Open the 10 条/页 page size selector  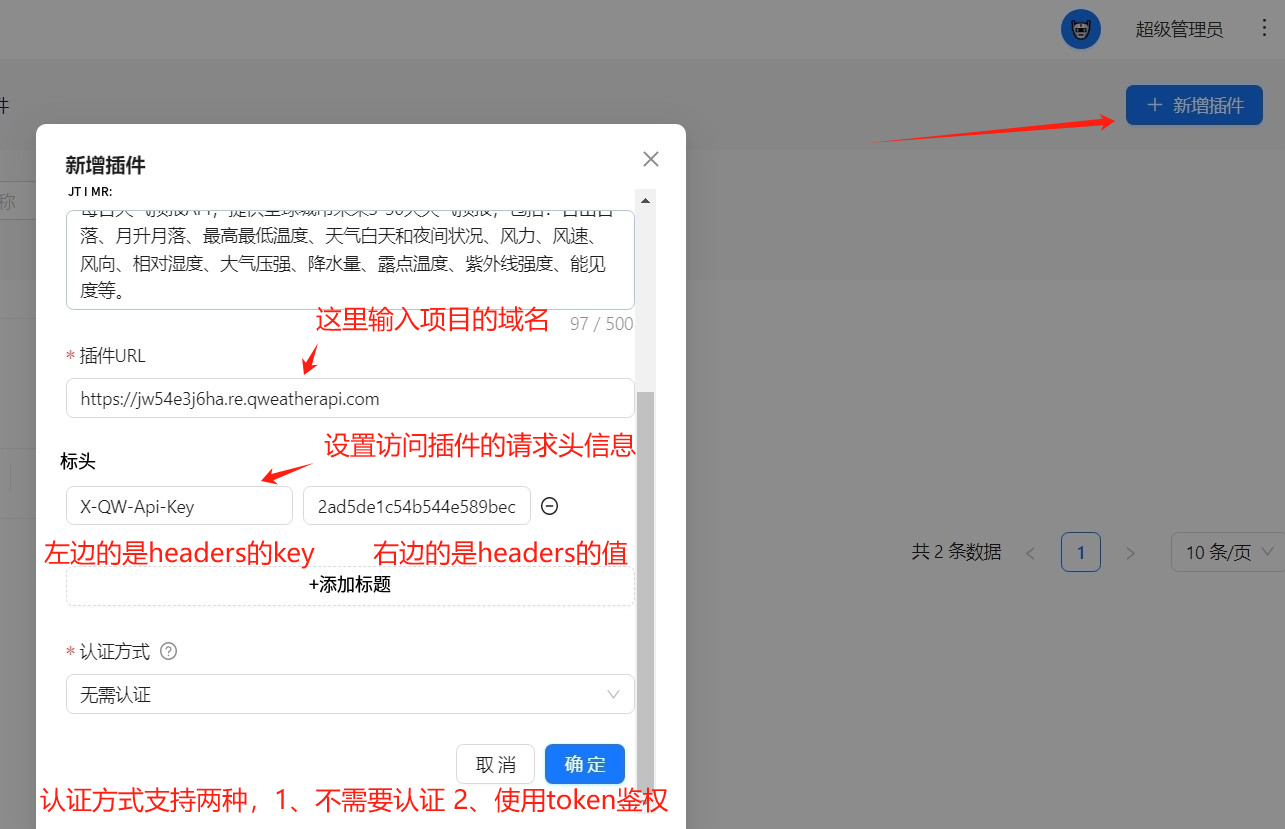(1227, 552)
